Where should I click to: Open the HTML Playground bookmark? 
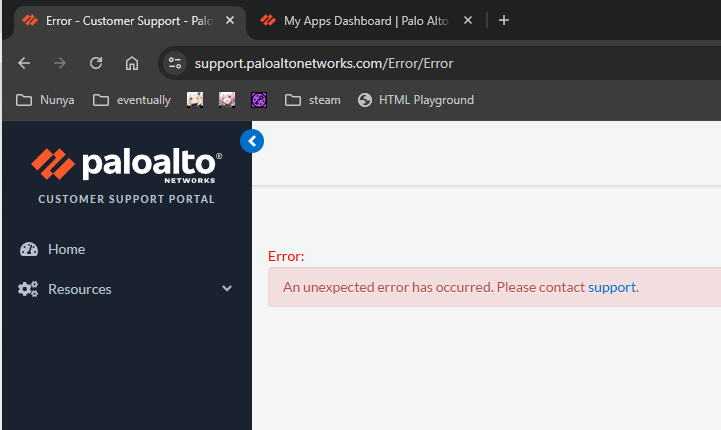[416, 100]
